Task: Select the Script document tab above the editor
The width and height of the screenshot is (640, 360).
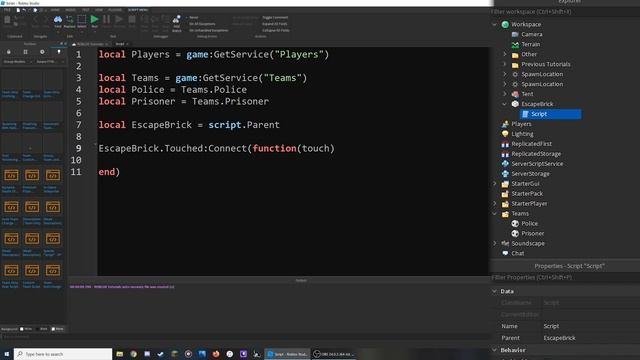Action: click(x=121, y=44)
